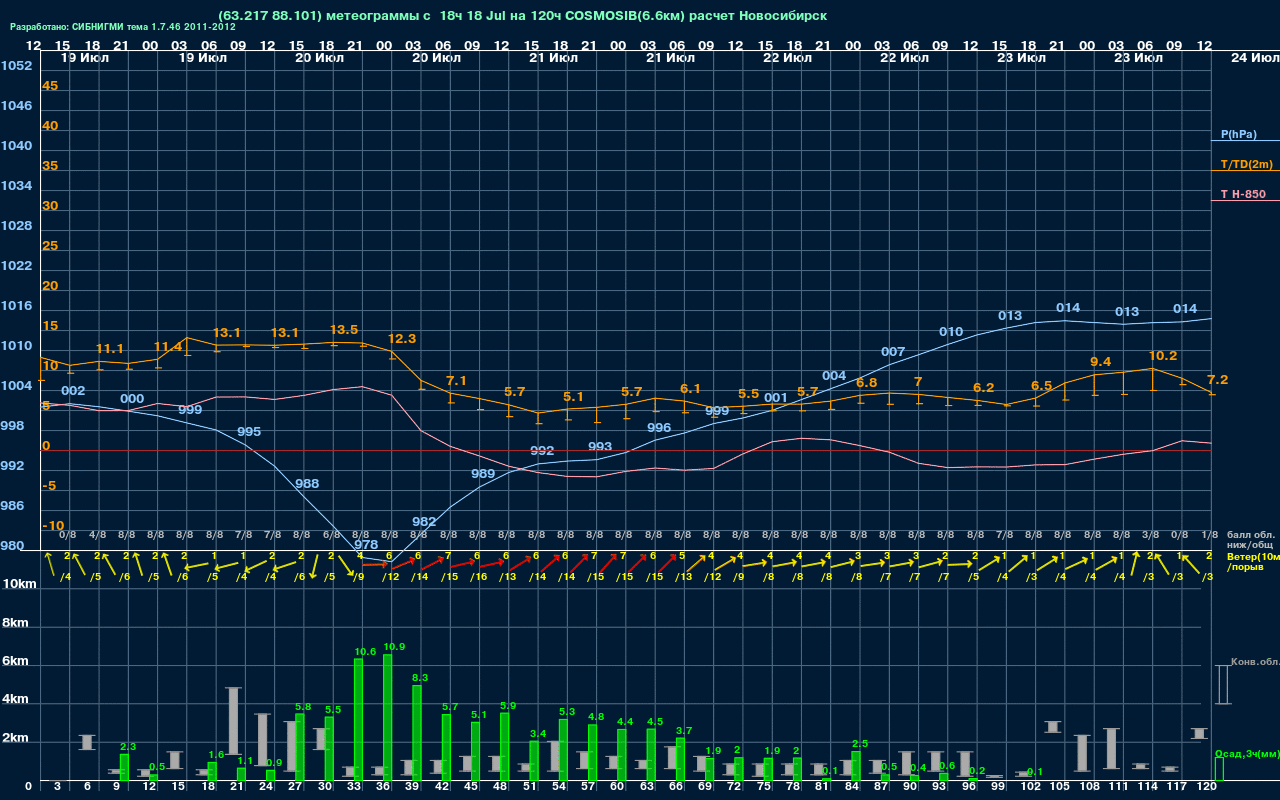Image resolution: width=1280 pixels, height=800 pixels.
Task: Click the pressure value 010
Action: [x=951, y=332]
